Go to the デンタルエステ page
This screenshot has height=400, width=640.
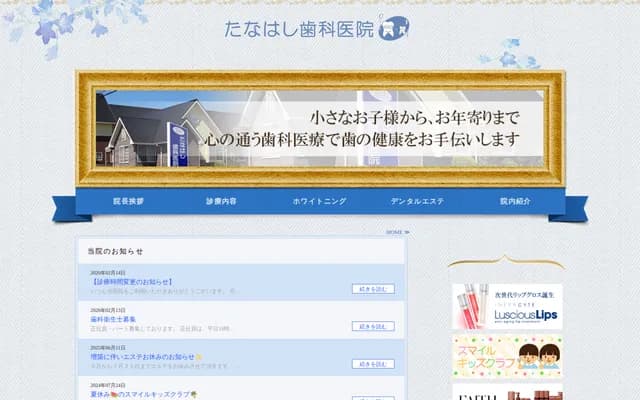(417, 201)
